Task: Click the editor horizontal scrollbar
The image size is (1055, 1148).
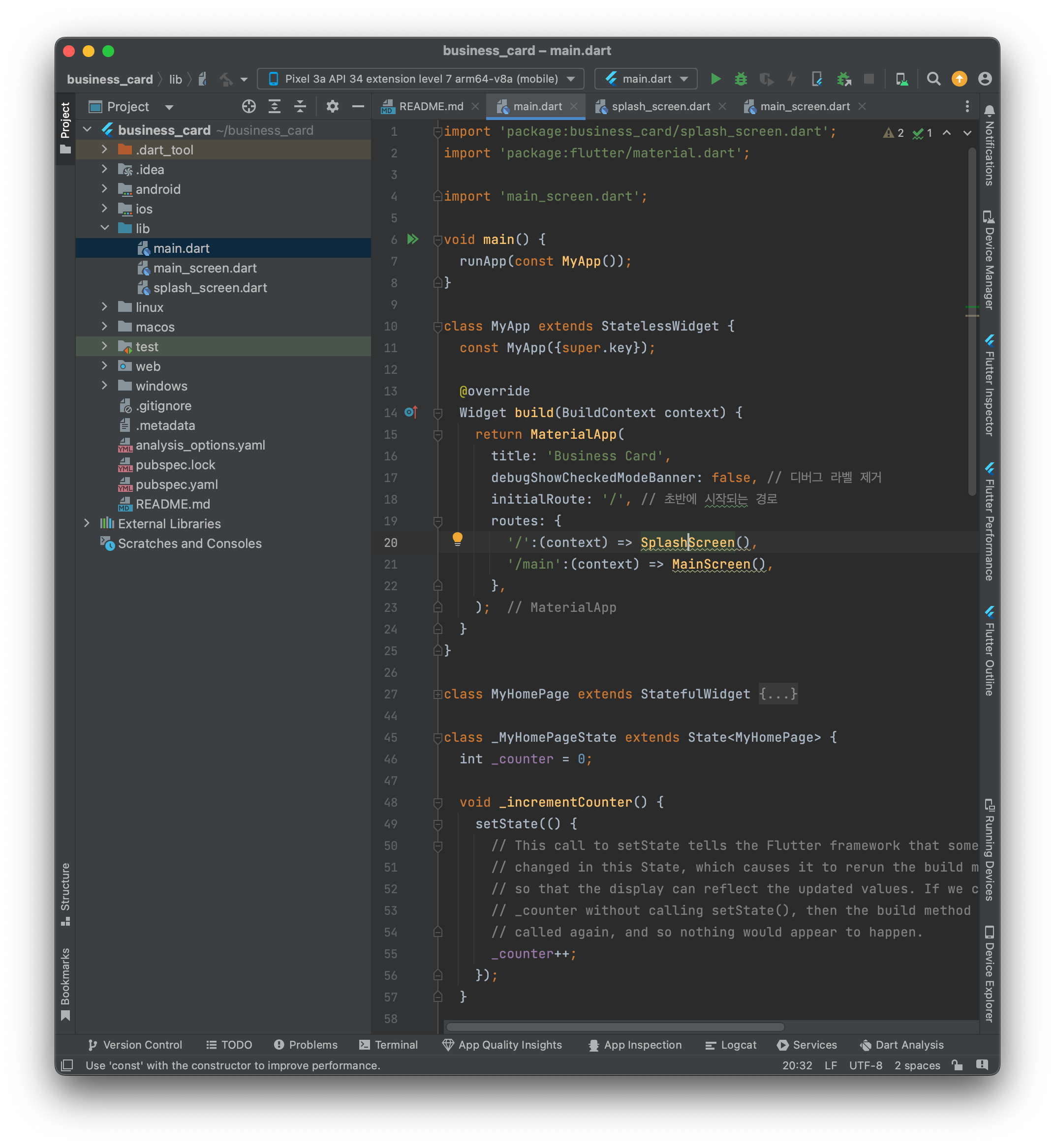Action: (x=615, y=1027)
